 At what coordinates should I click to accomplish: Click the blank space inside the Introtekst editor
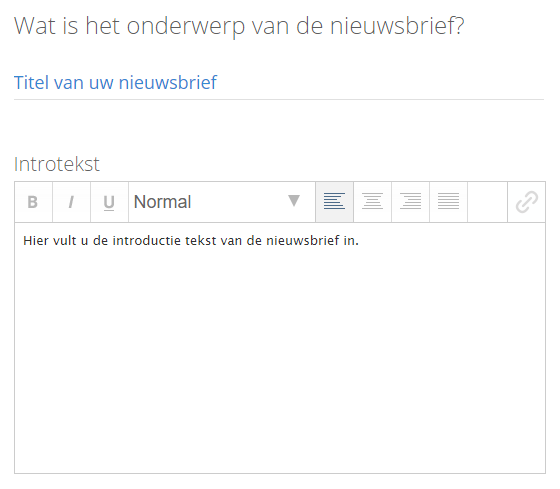click(x=280, y=357)
